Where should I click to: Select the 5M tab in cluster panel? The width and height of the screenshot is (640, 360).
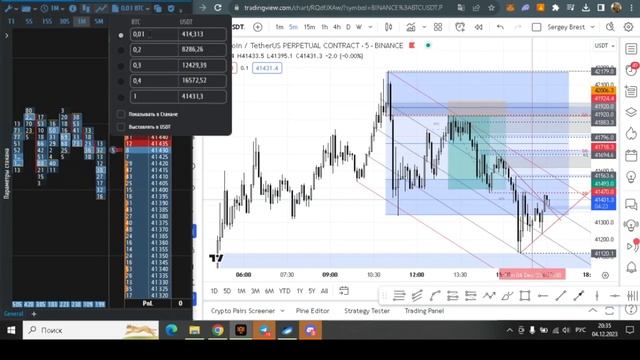(x=99, y=21)
